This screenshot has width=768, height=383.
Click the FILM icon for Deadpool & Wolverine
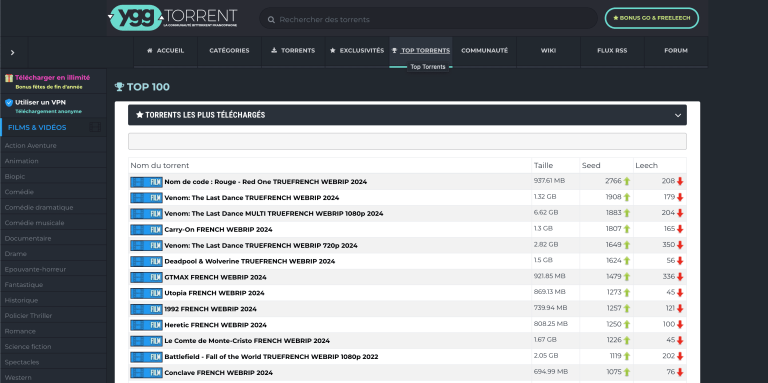(x=146, y=262)
